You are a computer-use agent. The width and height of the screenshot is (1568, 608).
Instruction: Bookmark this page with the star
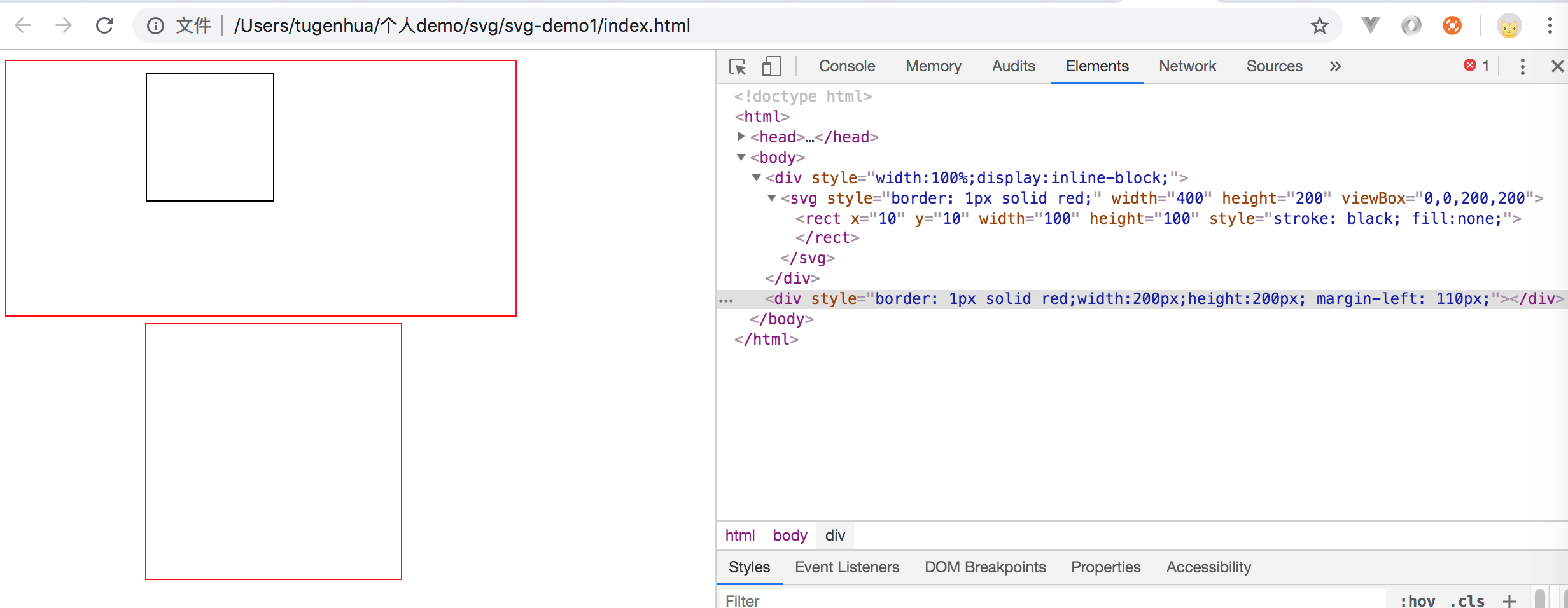coord(1320,25)
